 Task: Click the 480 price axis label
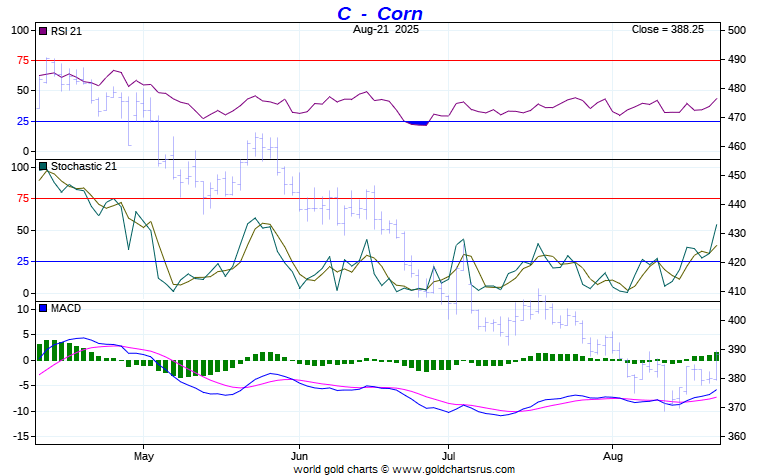(736, 88)
